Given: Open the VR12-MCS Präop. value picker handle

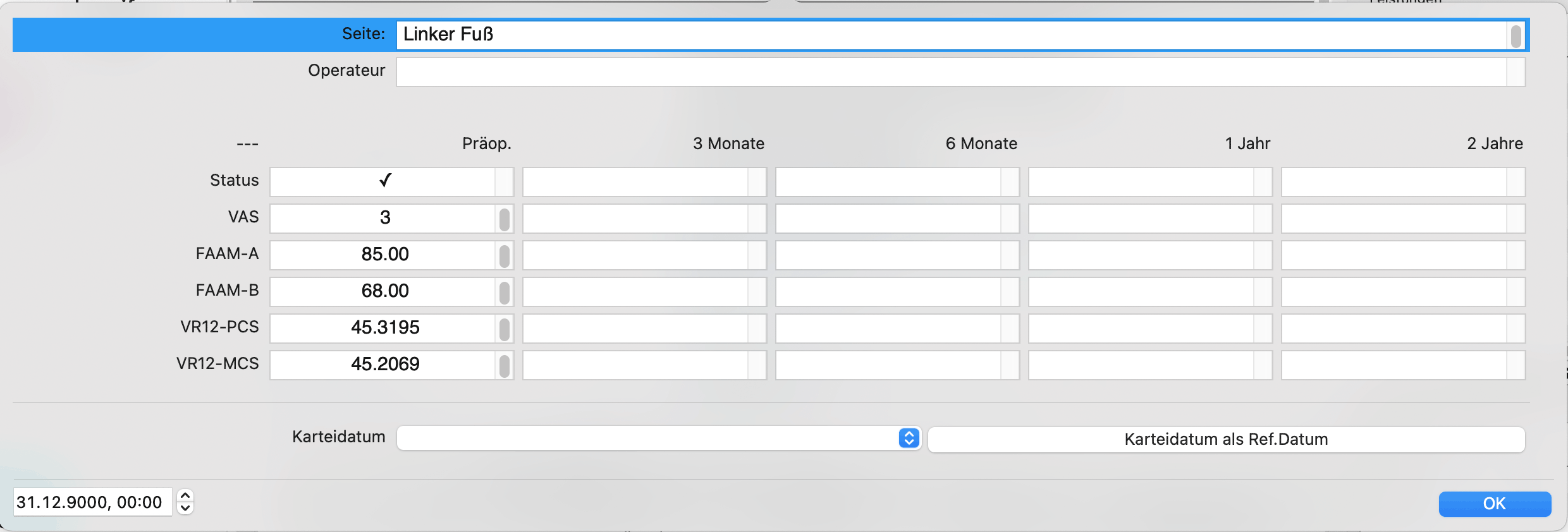Looking at the screenshot, I should tap(504, 366).
